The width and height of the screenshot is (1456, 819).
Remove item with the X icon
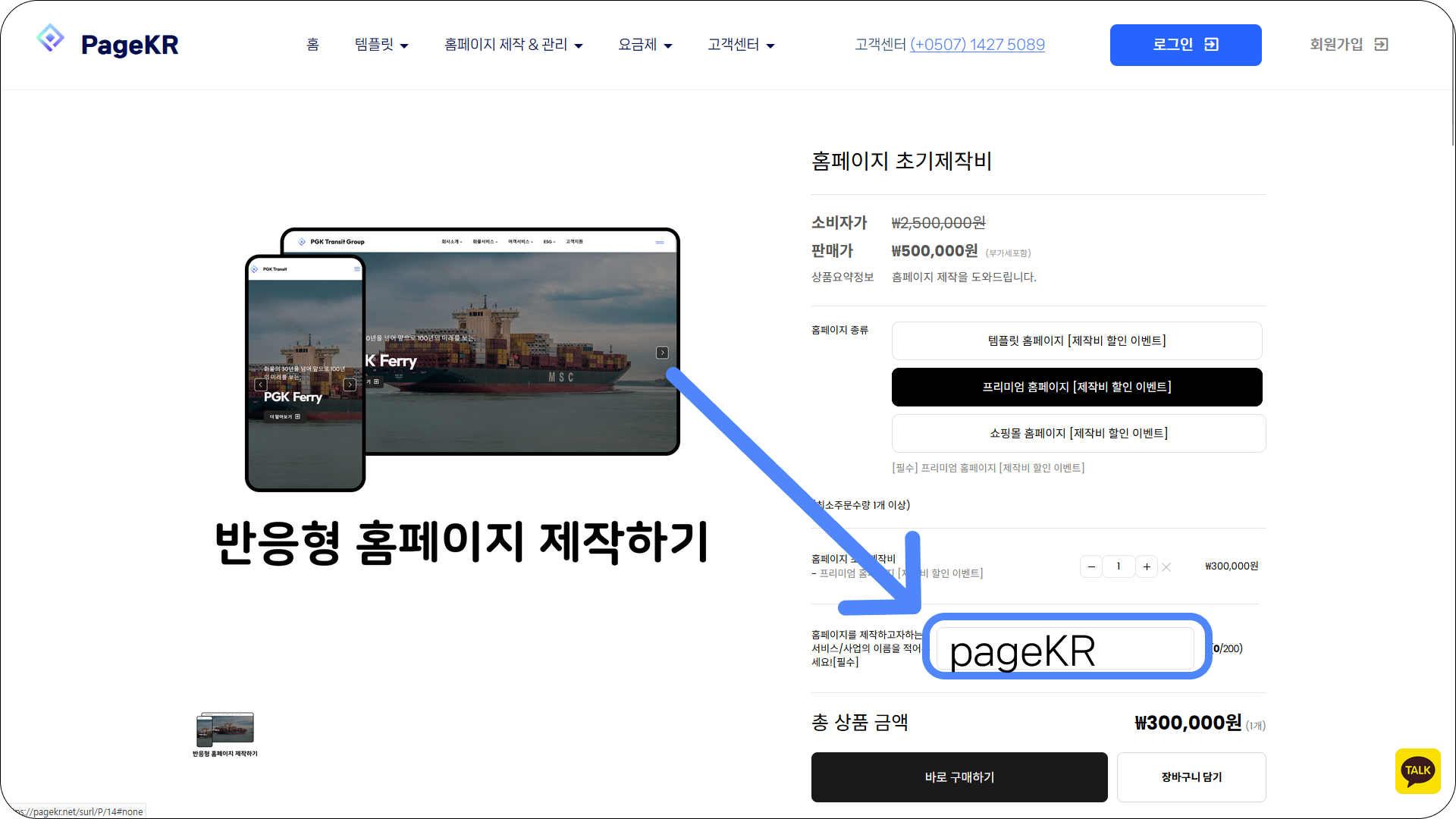point(1166,567)
